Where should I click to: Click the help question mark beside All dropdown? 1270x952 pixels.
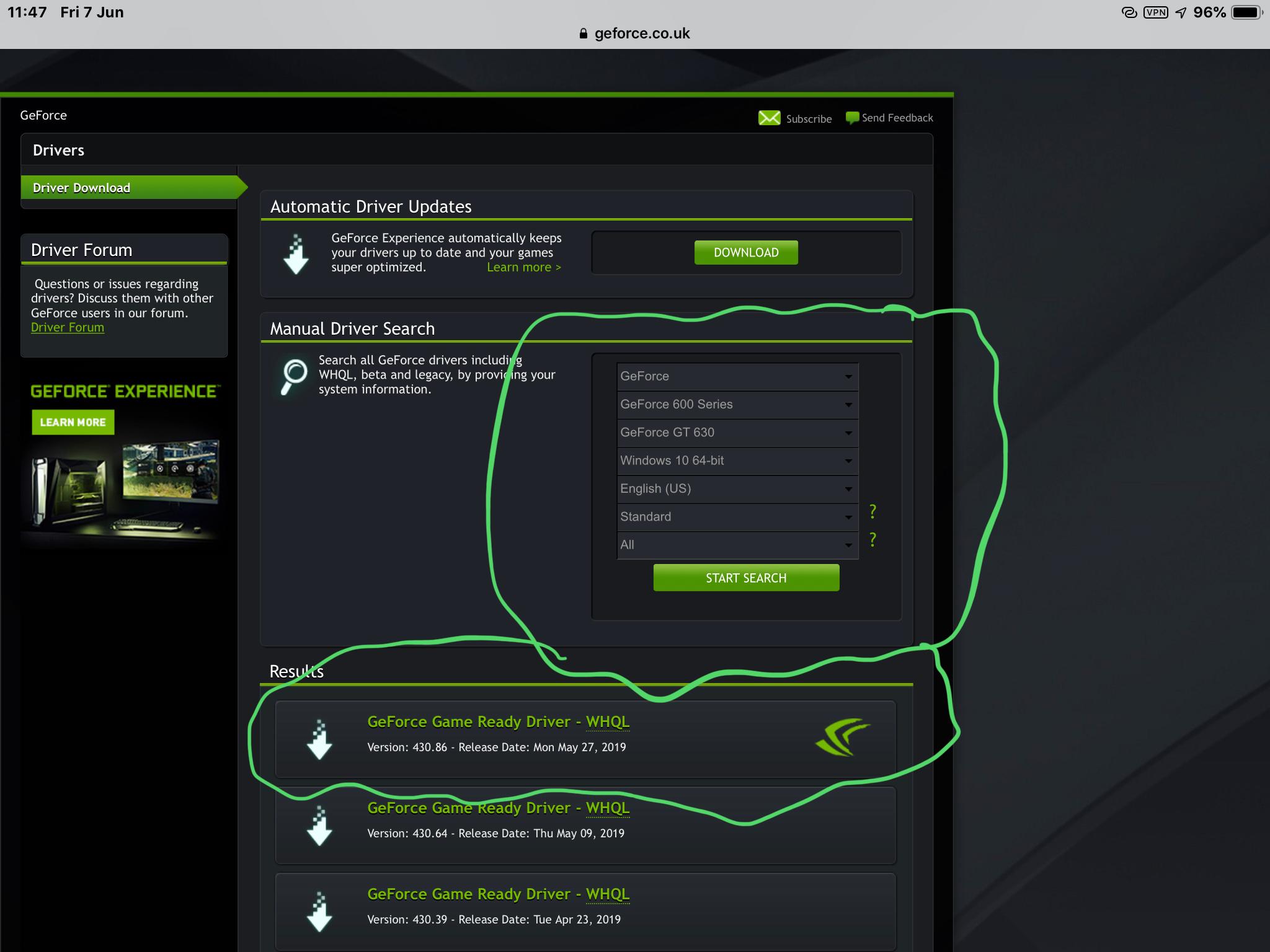coord(873,540)
